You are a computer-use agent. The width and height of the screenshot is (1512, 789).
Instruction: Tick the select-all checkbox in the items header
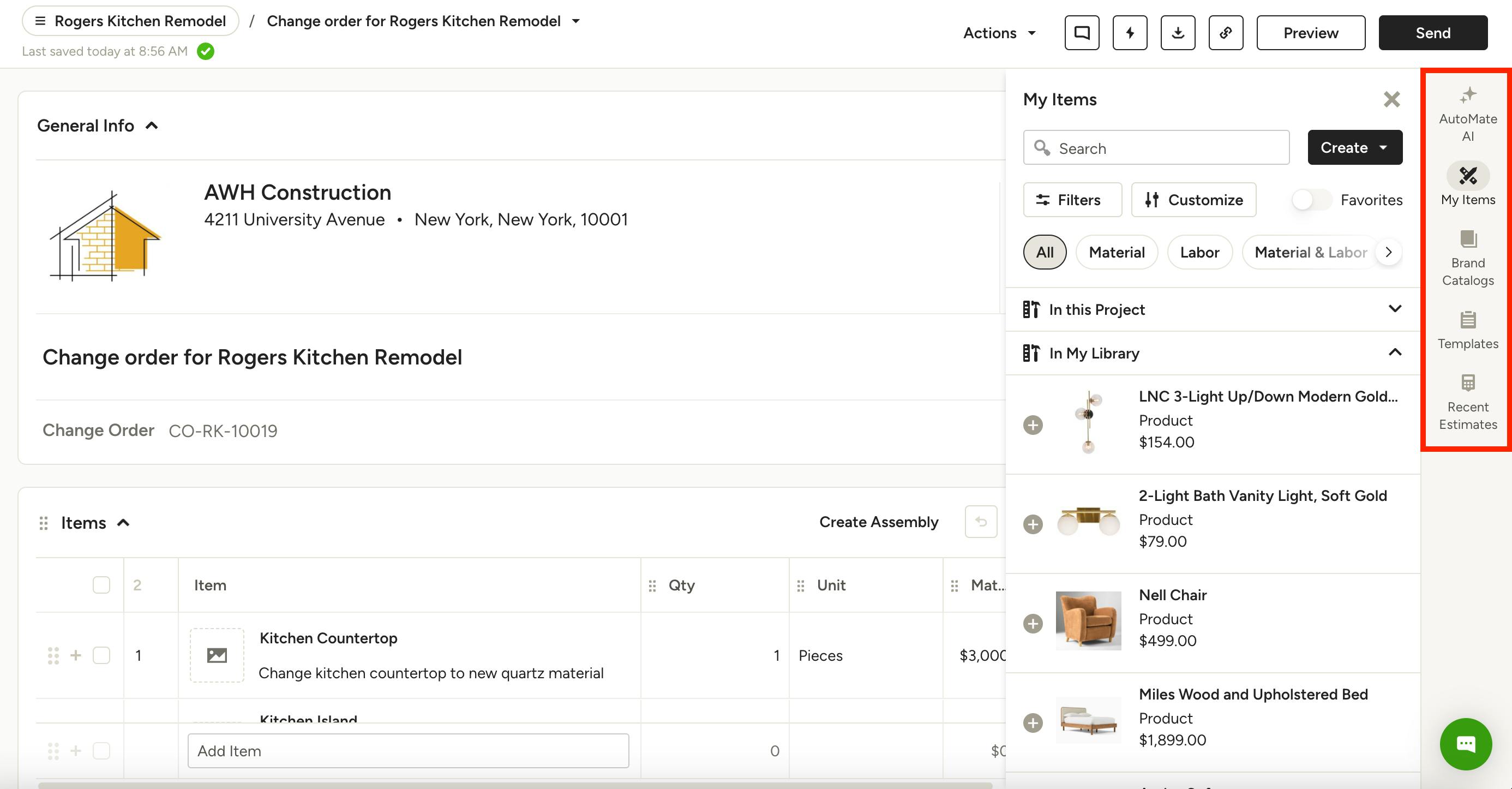pos(101,585)
